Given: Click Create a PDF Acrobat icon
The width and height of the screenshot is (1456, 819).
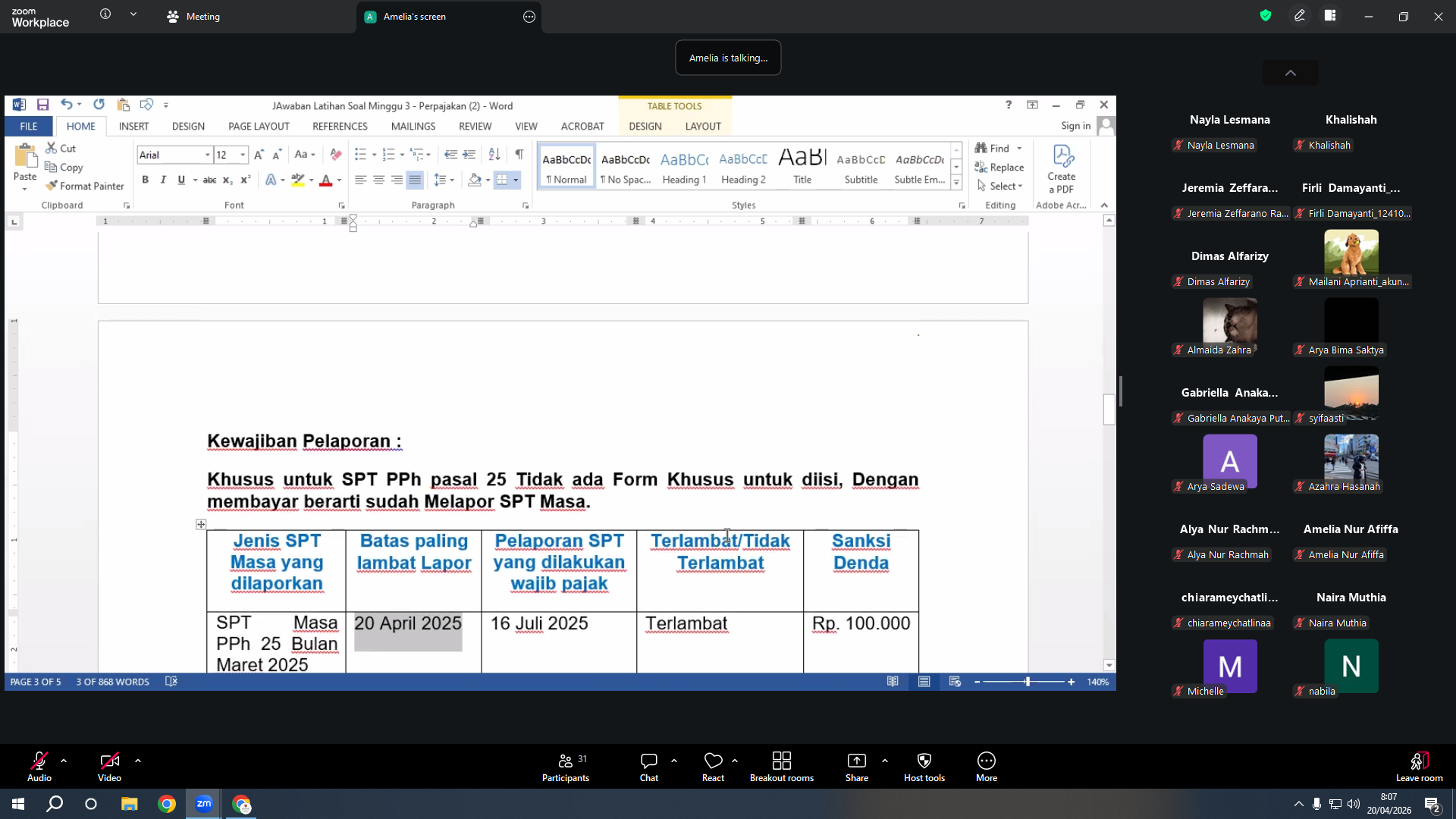Looking at the screenshot, I should (1062, 169).
